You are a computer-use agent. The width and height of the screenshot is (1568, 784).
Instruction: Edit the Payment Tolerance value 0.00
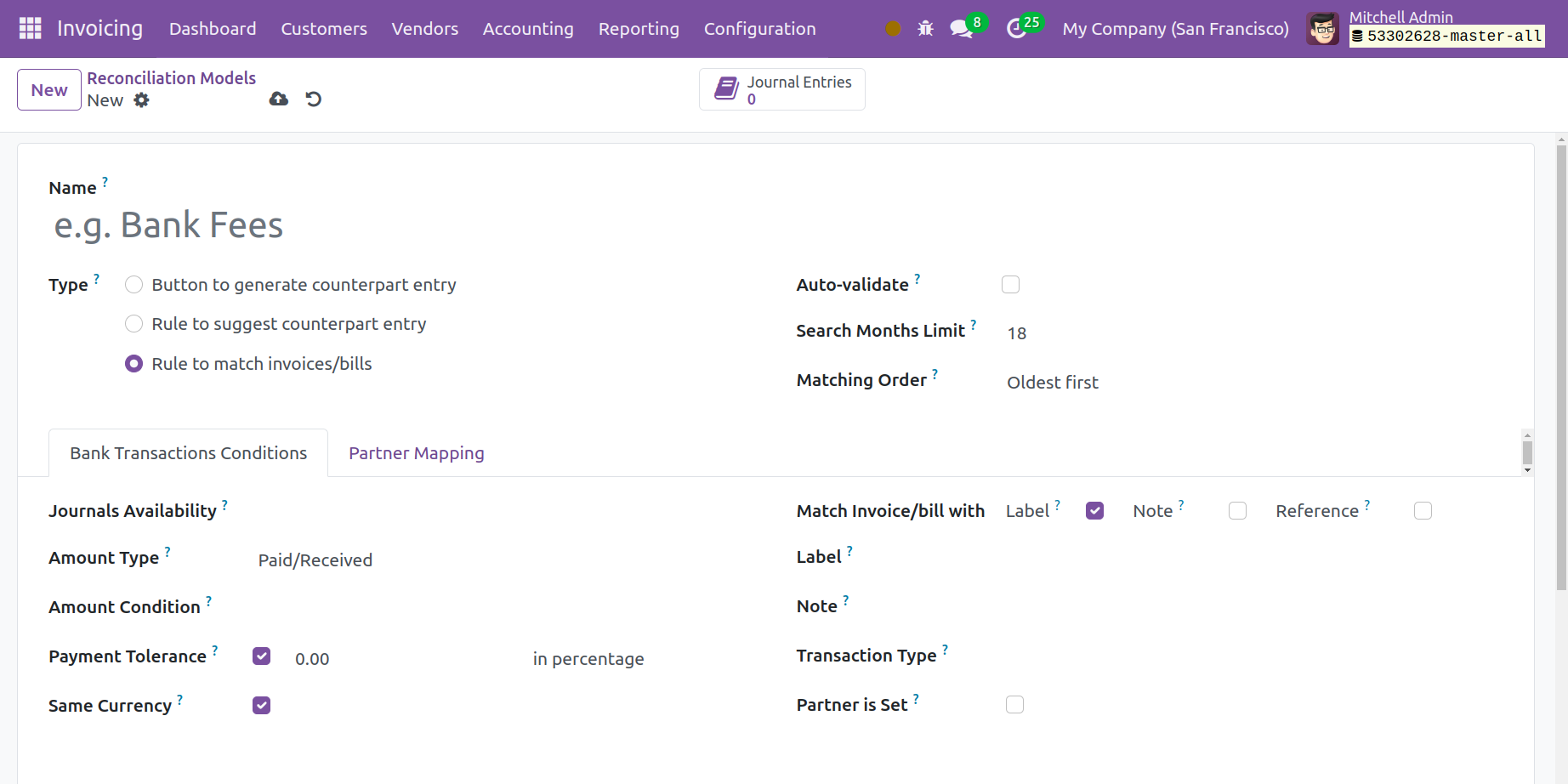coord(405,659)
